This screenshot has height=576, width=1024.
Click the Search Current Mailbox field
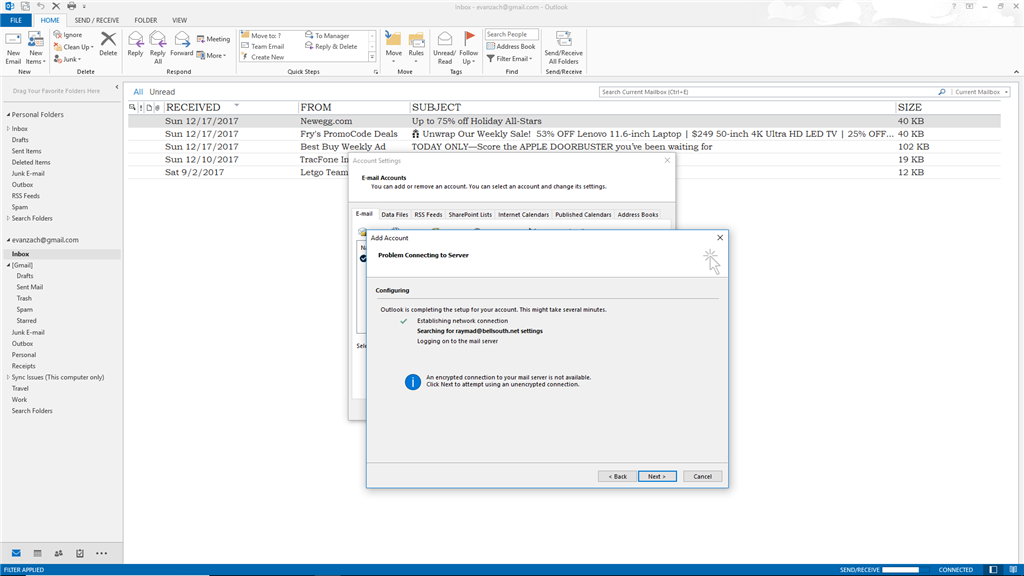768,92
